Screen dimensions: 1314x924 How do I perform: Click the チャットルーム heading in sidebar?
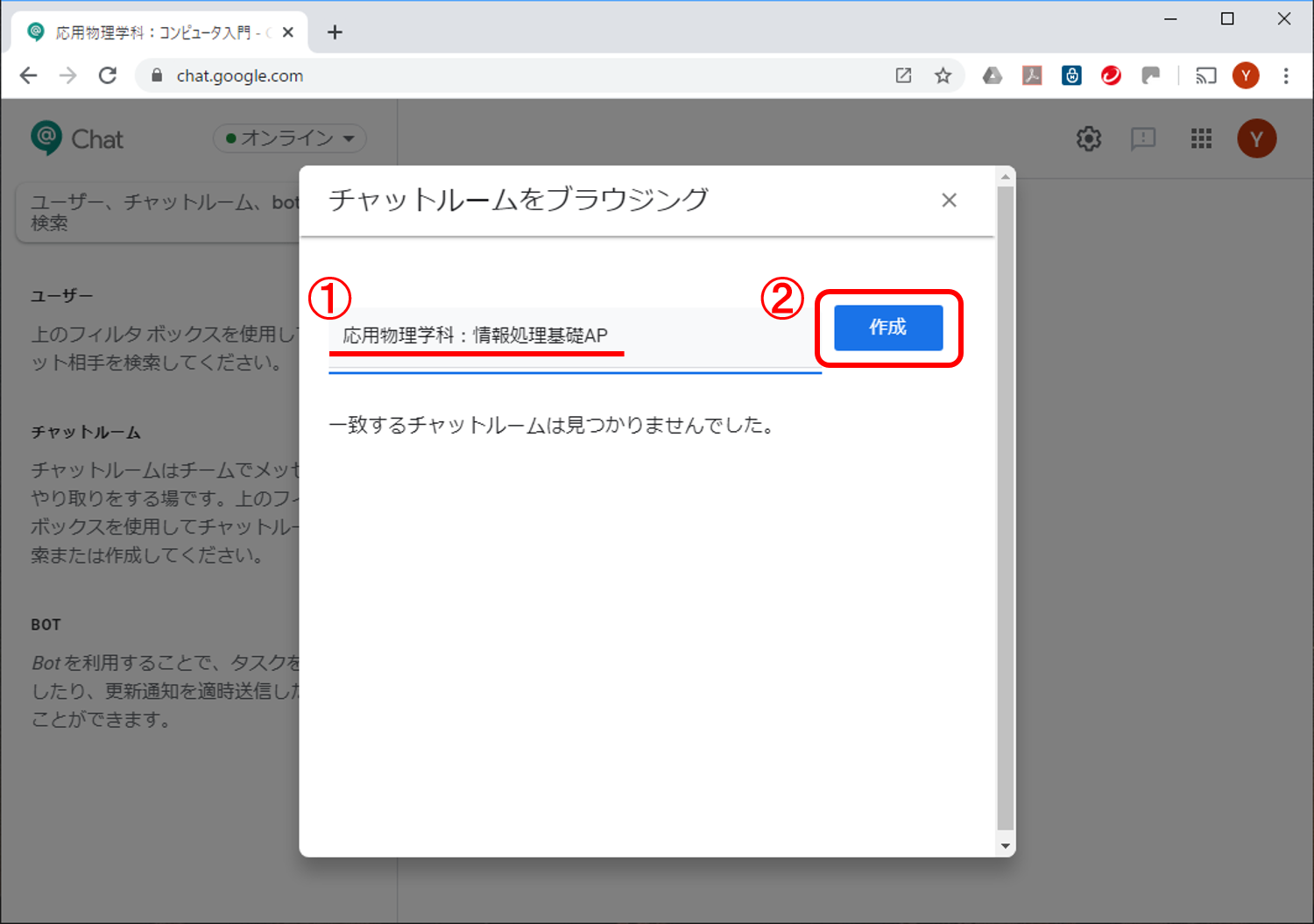click(x=86, y=433)
